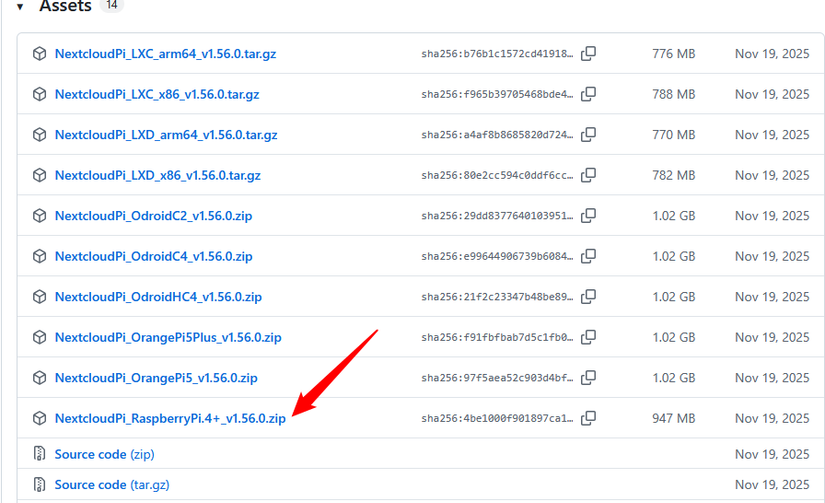Select hash text sha256:80e2cc594c0ddf6cc…

point(497,175)
